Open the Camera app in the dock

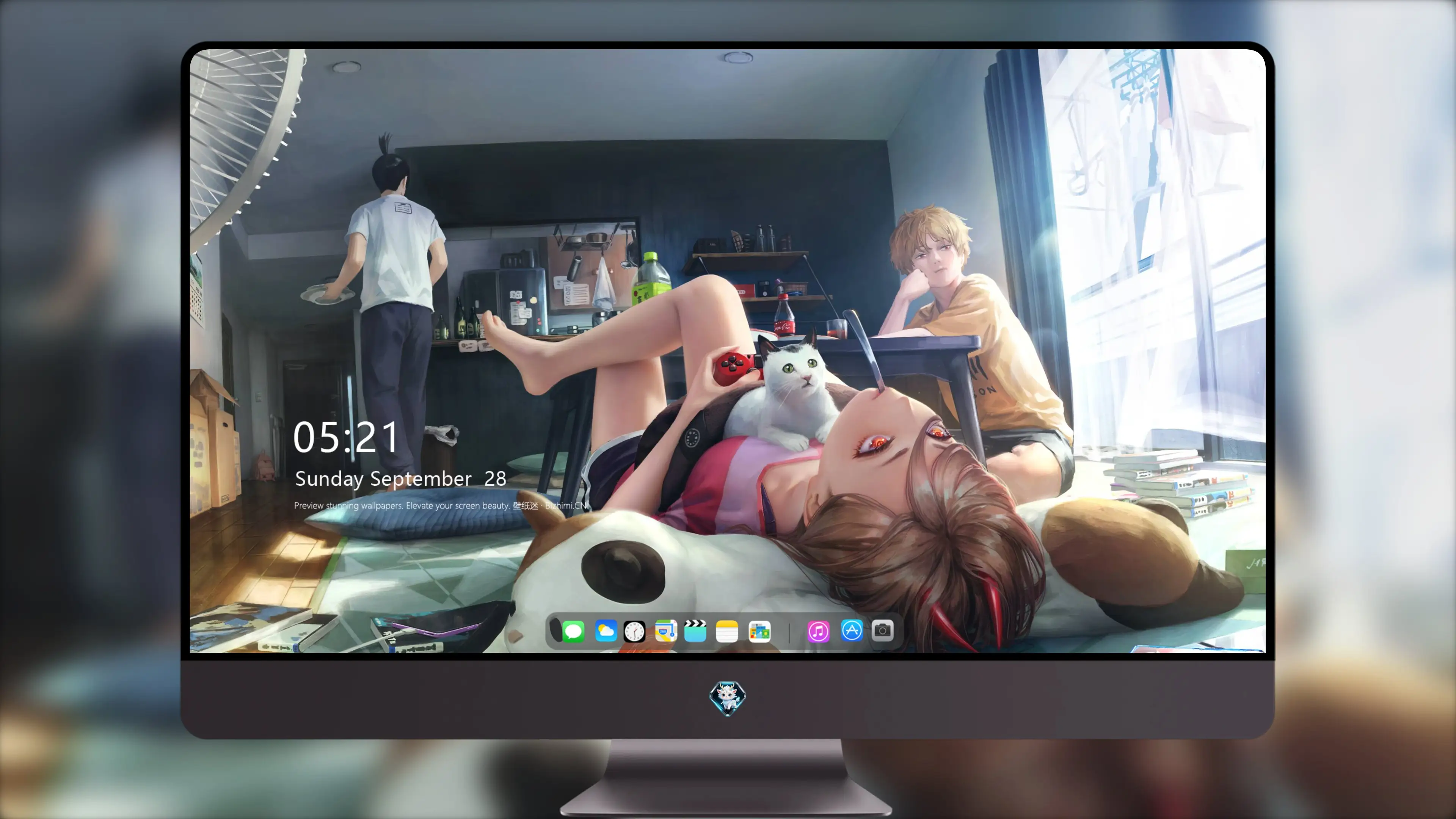tap(882, 630)
